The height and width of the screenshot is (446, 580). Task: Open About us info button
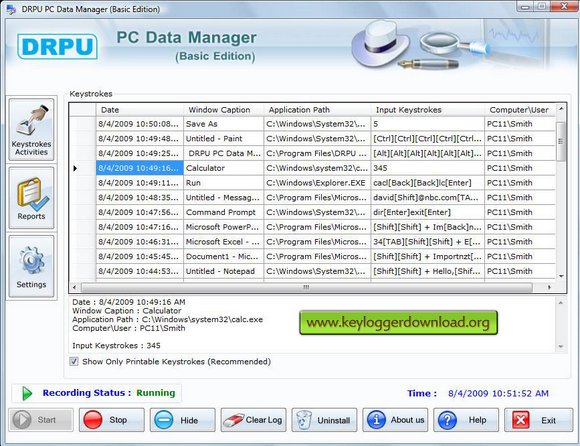[395, 420]
